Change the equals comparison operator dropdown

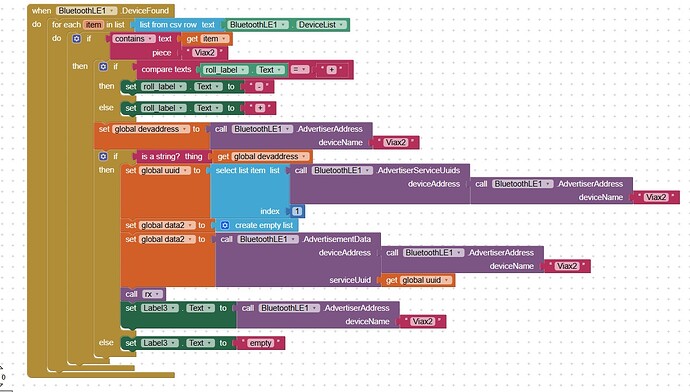point(300,70)
